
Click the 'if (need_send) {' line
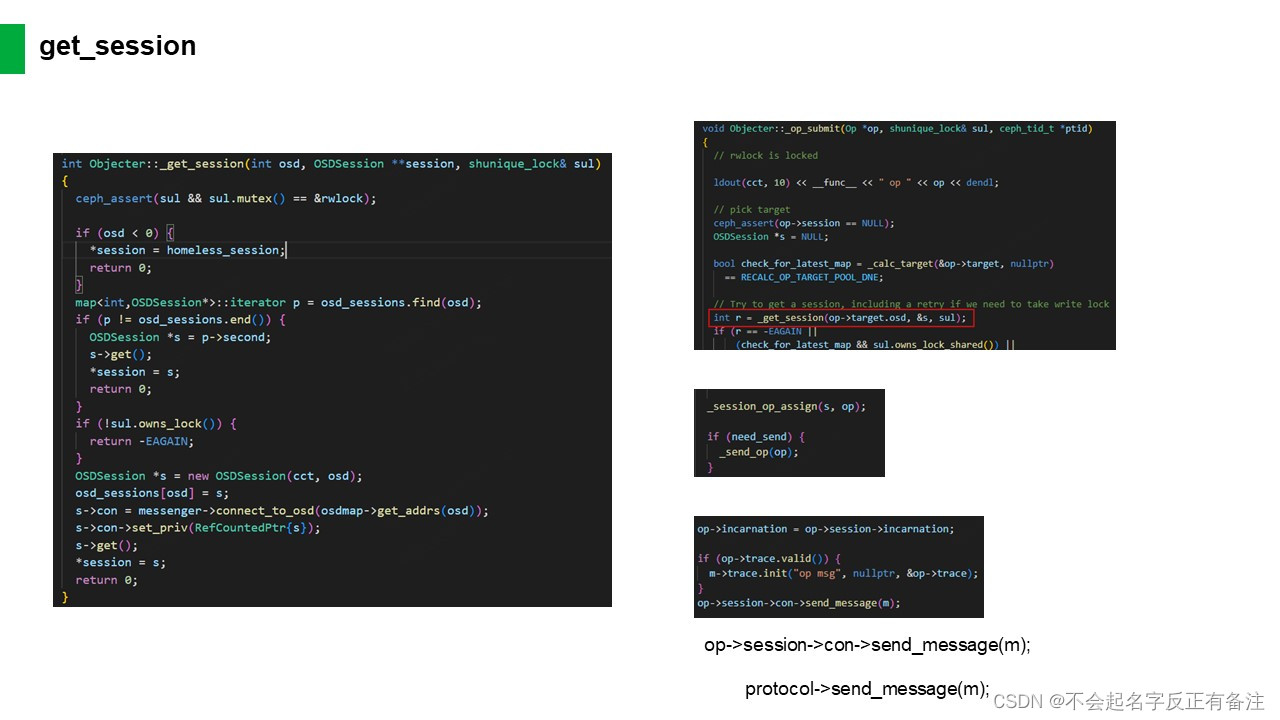(756, 437)
